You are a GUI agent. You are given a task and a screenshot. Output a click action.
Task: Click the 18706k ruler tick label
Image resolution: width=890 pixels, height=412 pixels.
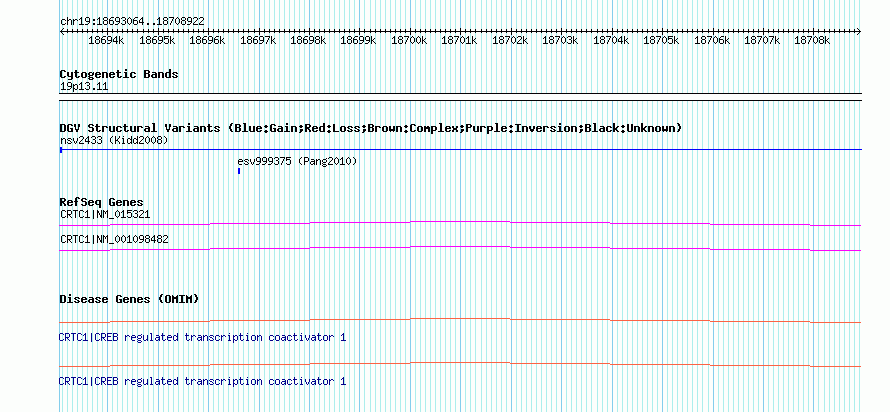712,41
